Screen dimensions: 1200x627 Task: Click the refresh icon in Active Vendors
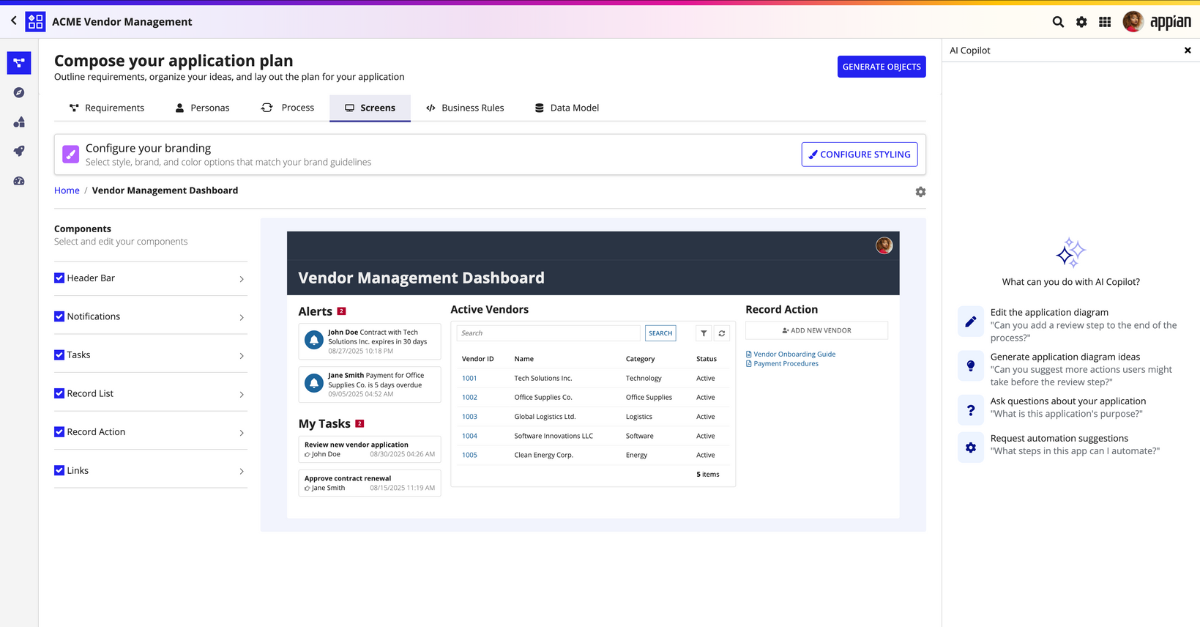[722, 333]
